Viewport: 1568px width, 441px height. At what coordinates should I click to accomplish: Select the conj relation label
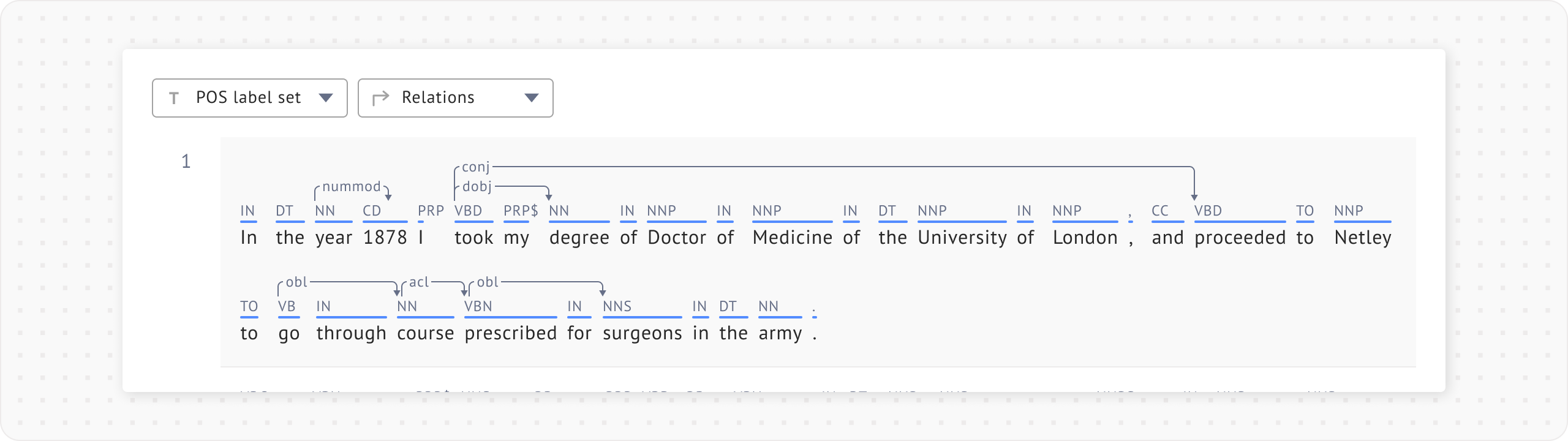476,167
